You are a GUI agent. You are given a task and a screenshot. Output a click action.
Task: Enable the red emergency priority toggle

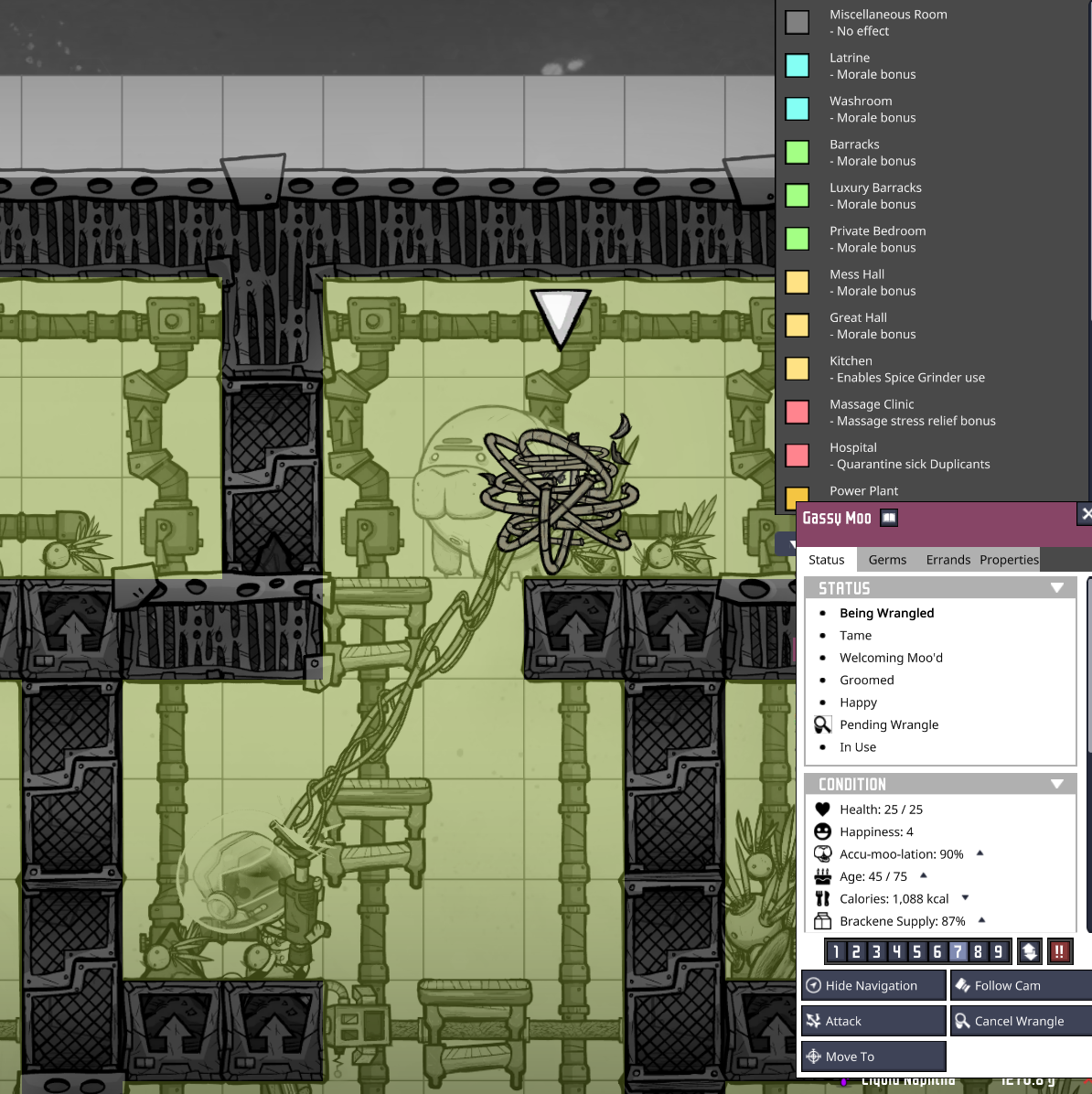pyautogui.click(x=1060, y=951)
